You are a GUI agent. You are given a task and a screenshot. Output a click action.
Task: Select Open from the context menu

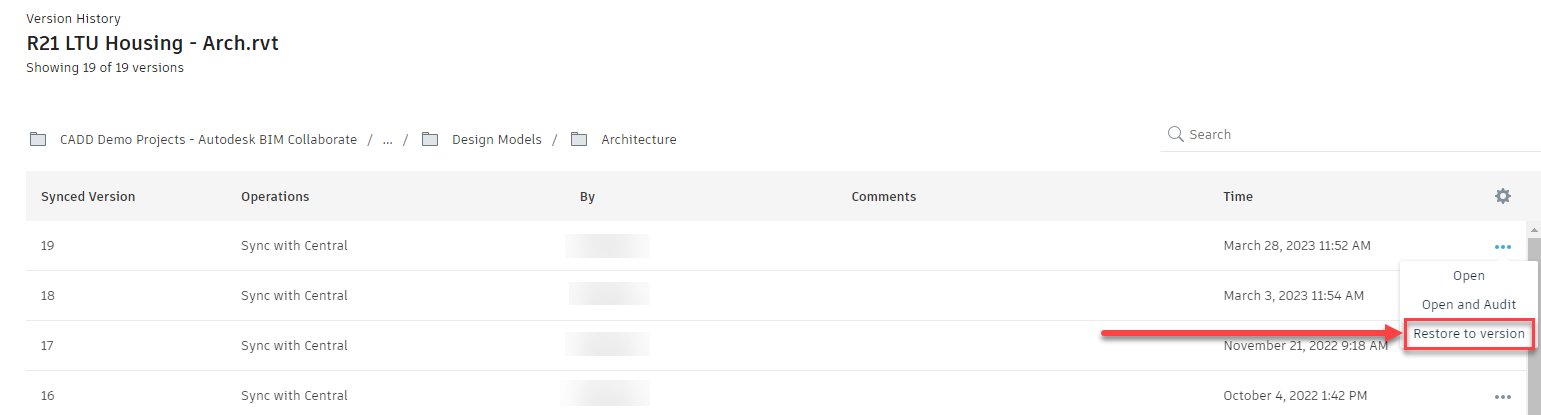point(1468,276)
